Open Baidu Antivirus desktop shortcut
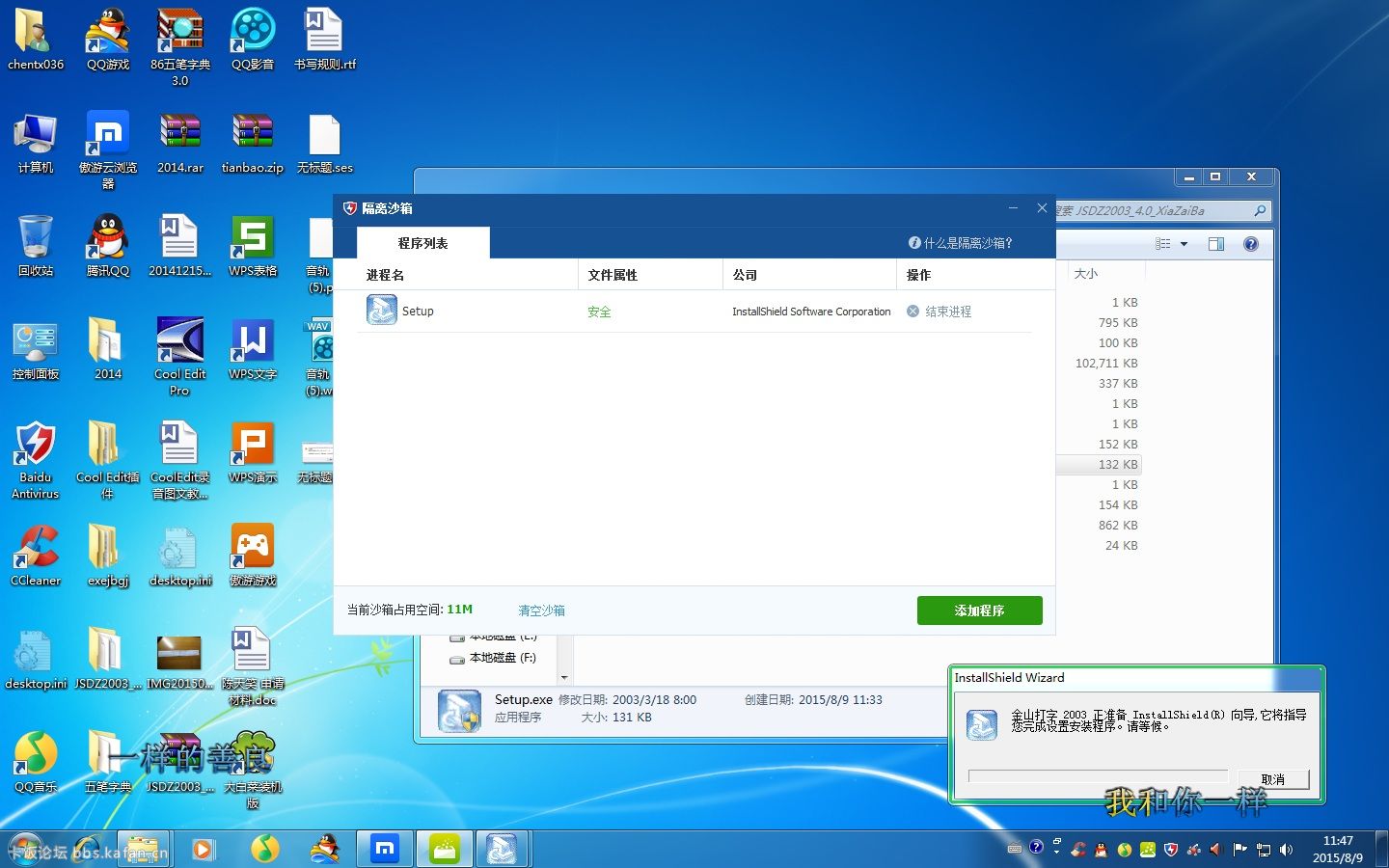Image resolution: width=1389 pixels, height=868 pixels. pyautogui.click(x=35, y=444)
